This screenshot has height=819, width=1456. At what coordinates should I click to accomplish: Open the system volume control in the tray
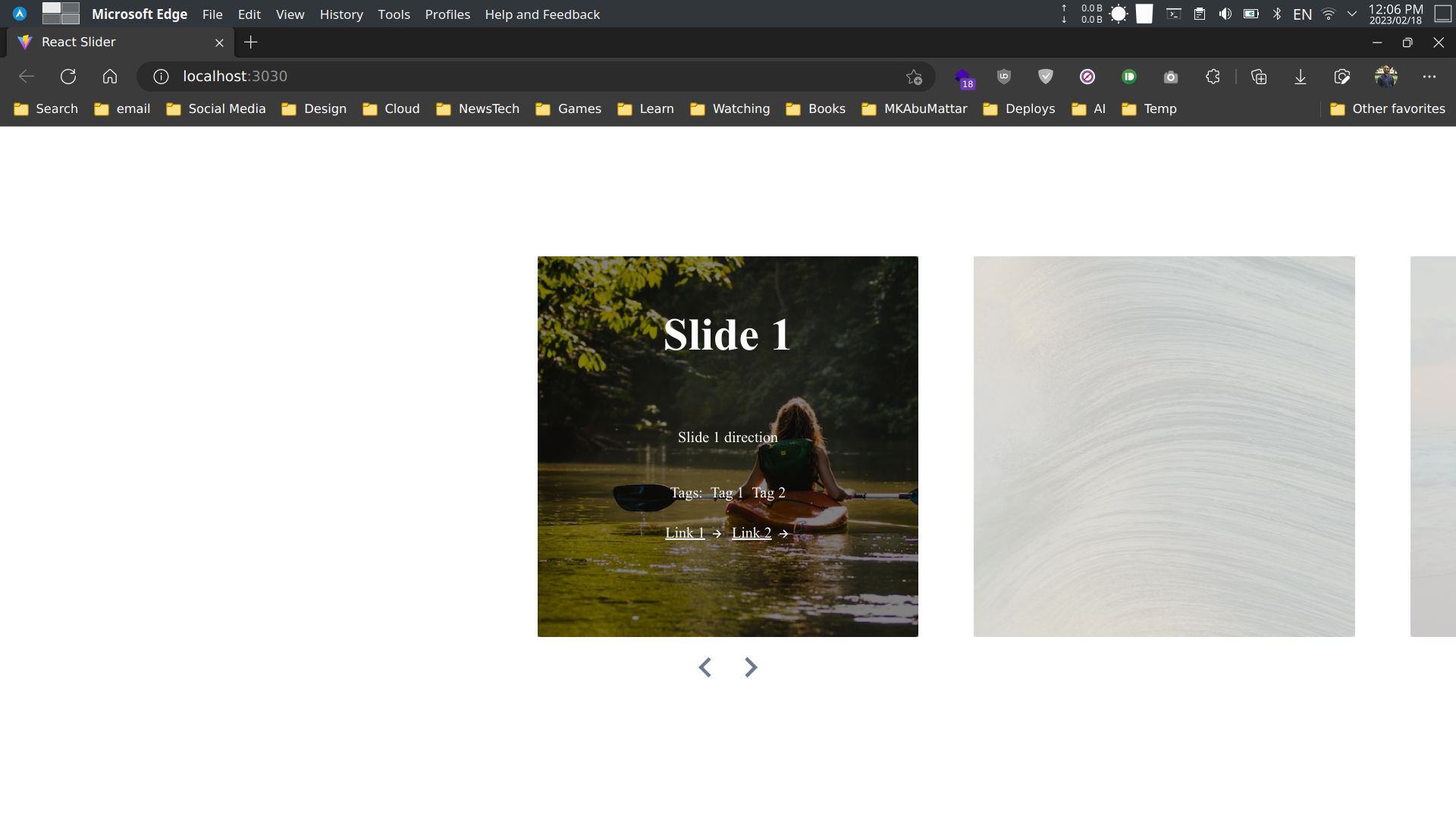coord(1225,14)
